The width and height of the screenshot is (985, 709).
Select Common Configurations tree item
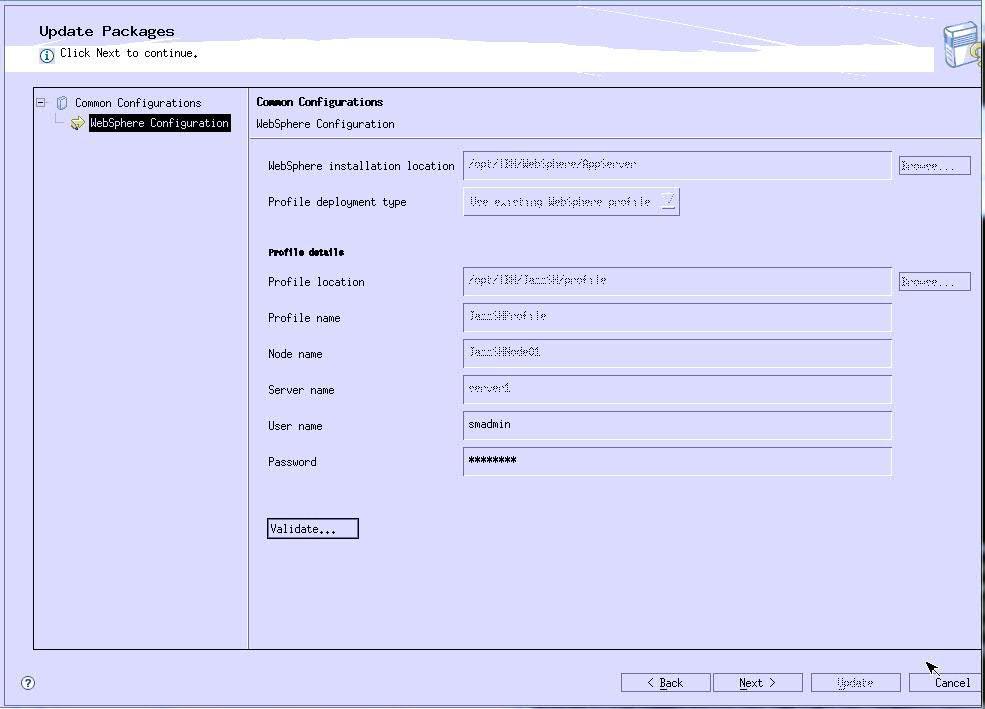(x=138, y=103)
